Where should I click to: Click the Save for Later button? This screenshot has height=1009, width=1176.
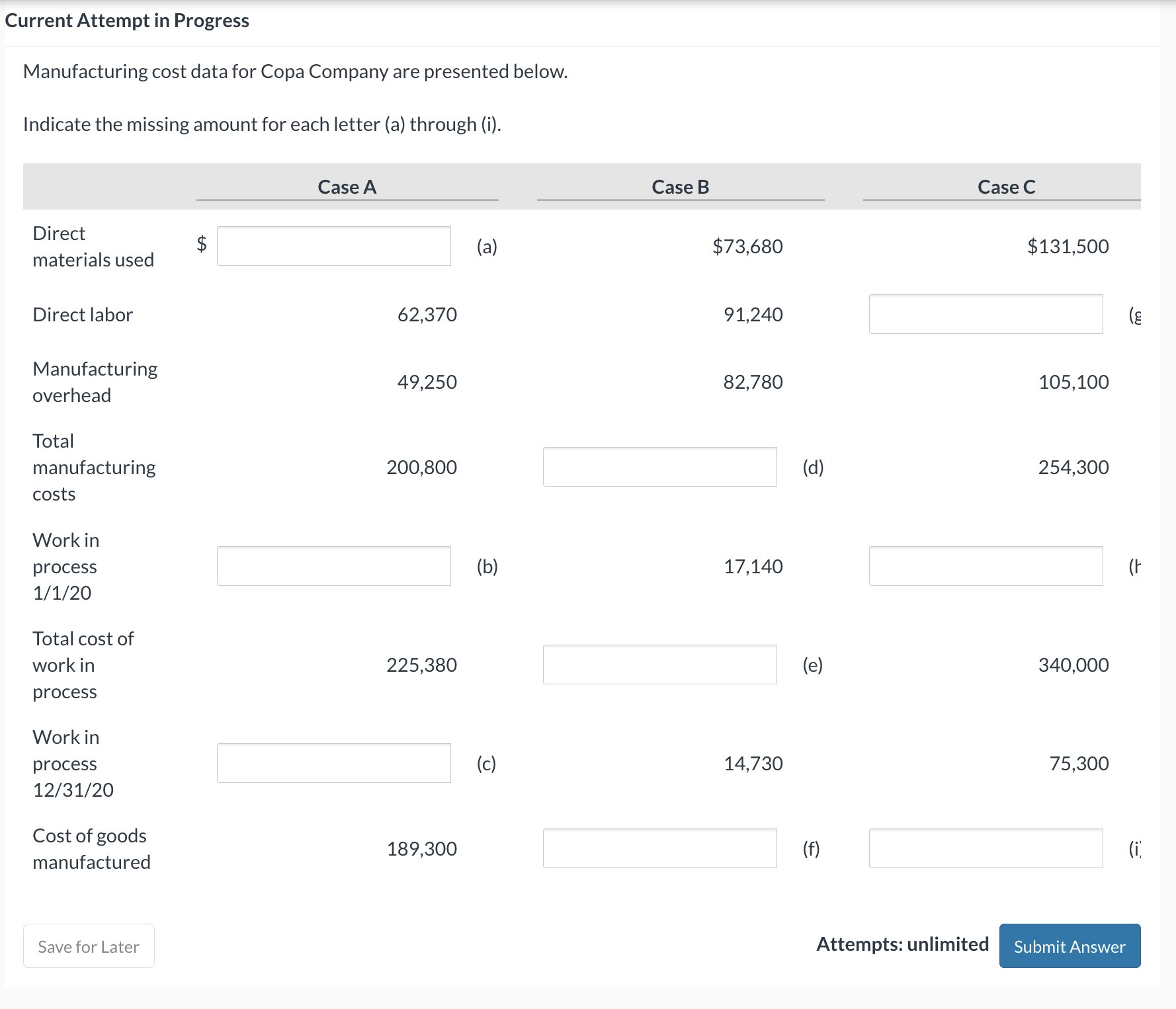click(x=88, y=946)
